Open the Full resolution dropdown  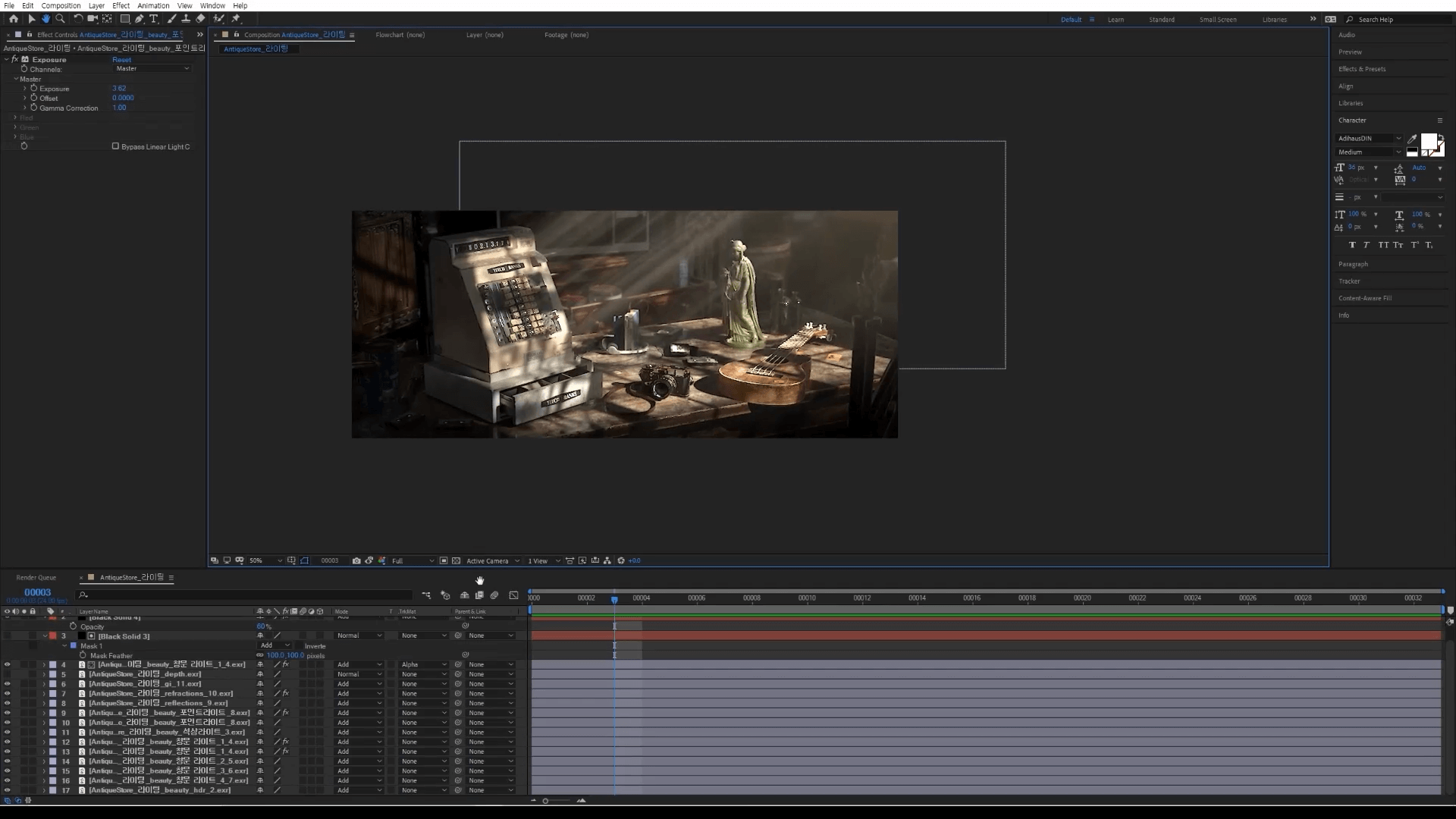(413, 561)
